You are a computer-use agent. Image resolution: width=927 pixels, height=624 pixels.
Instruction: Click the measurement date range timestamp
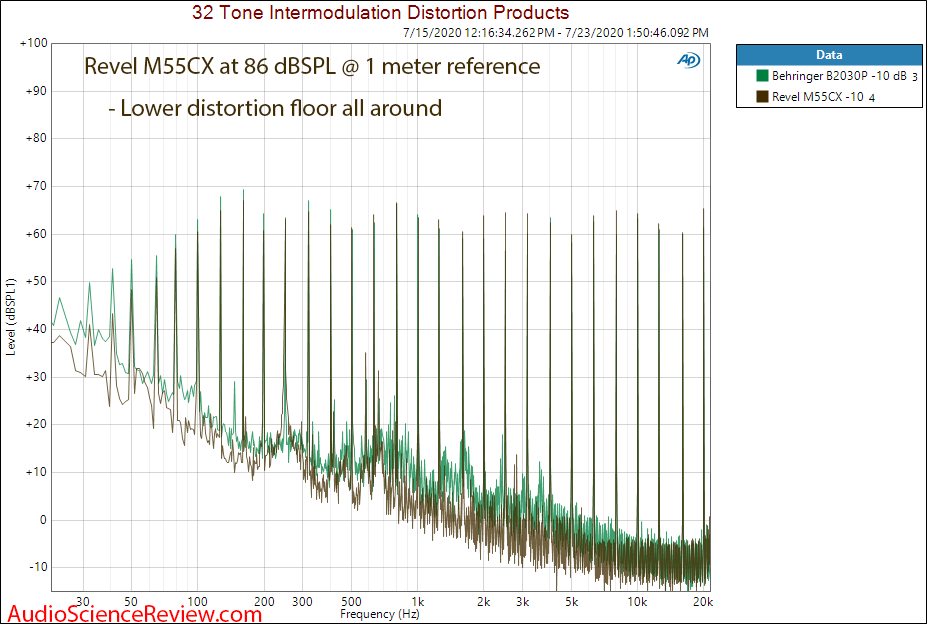pyautogui.click(x=555, y=33)
